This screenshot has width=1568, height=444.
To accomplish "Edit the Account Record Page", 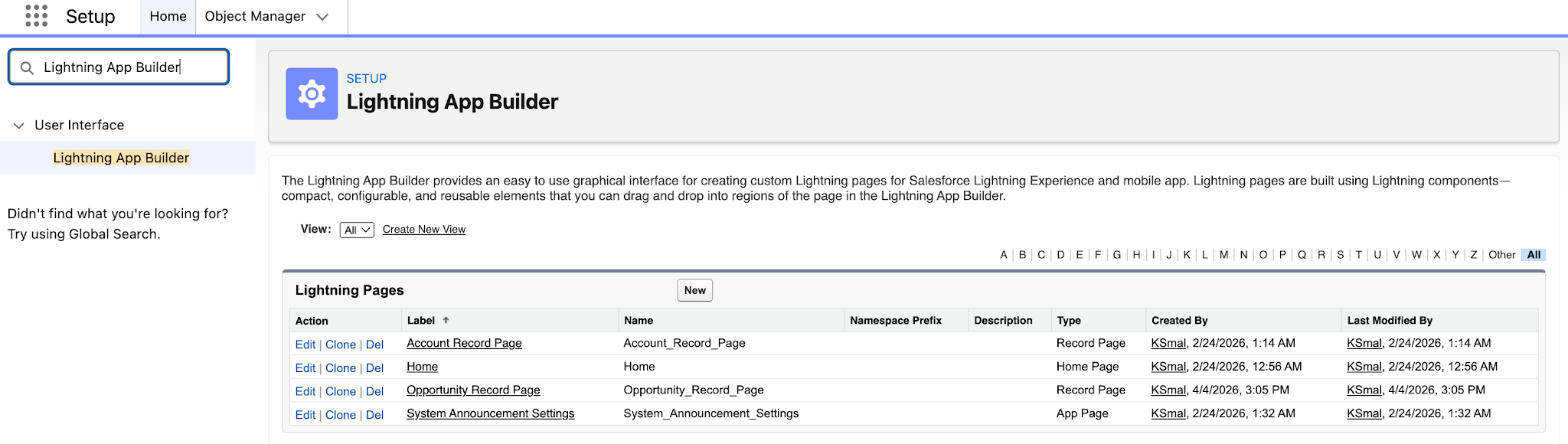I will 305,344.
